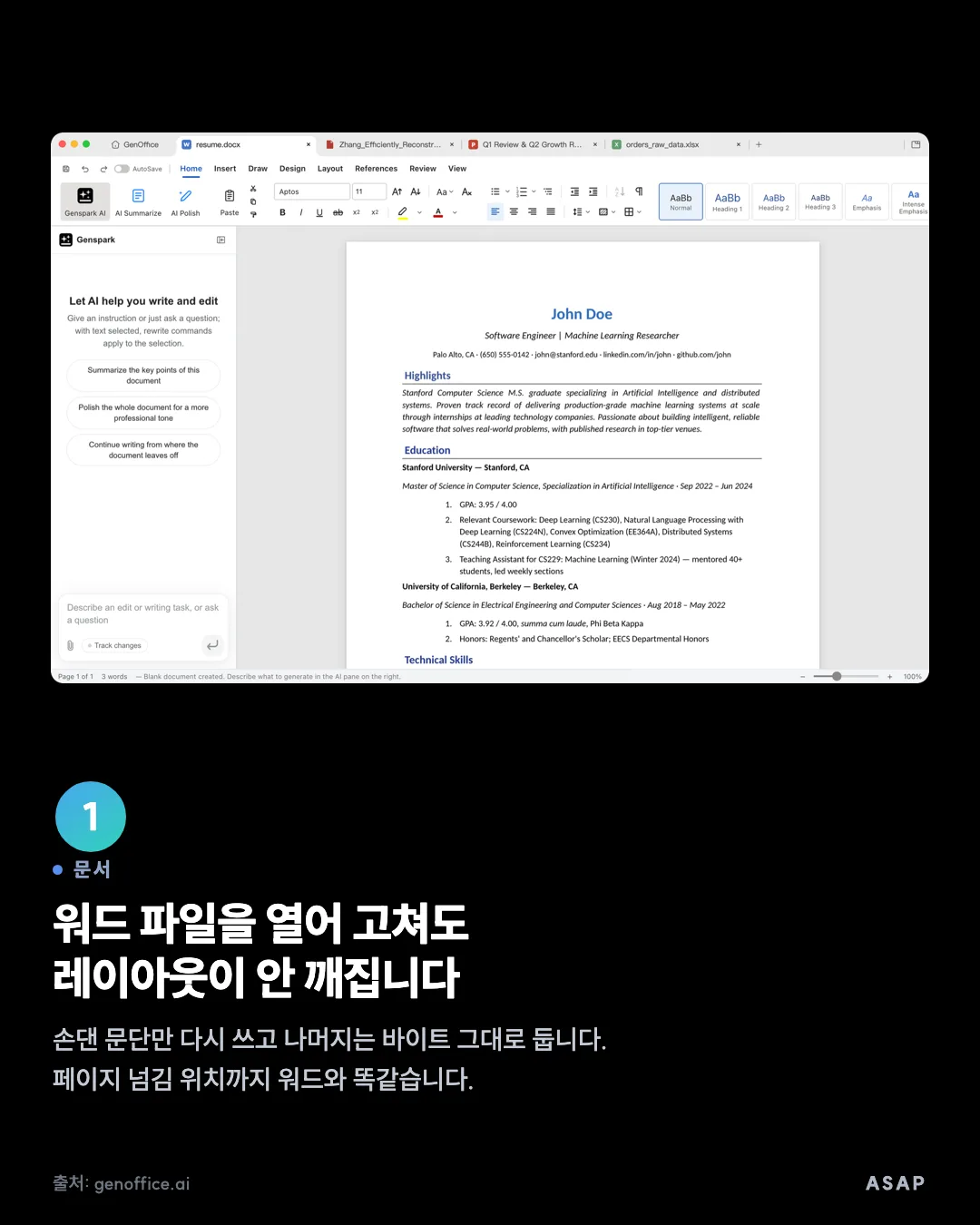The height and width of the screenshot is (1225, 980).
Task: Attach a file with the paperclip icon
Action: (70, 645)
